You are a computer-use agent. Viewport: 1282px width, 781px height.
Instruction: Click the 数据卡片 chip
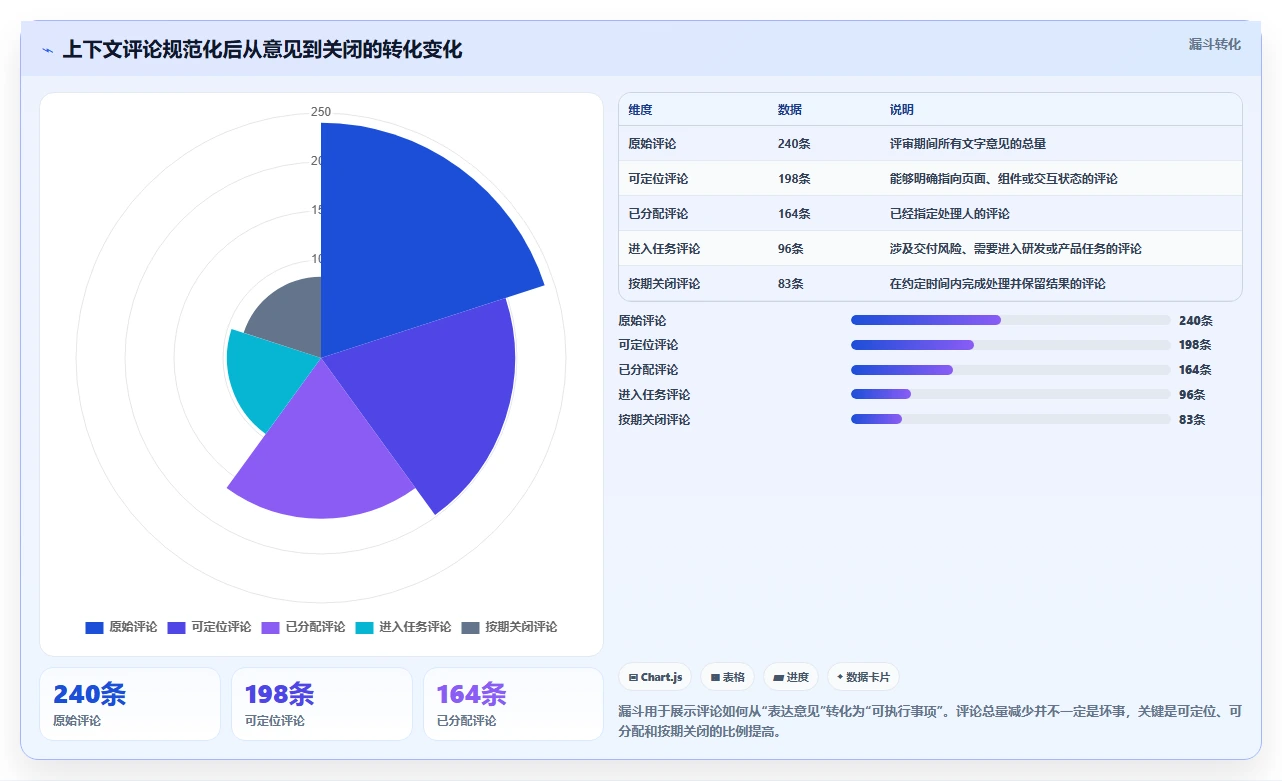(x=863, y=677)
